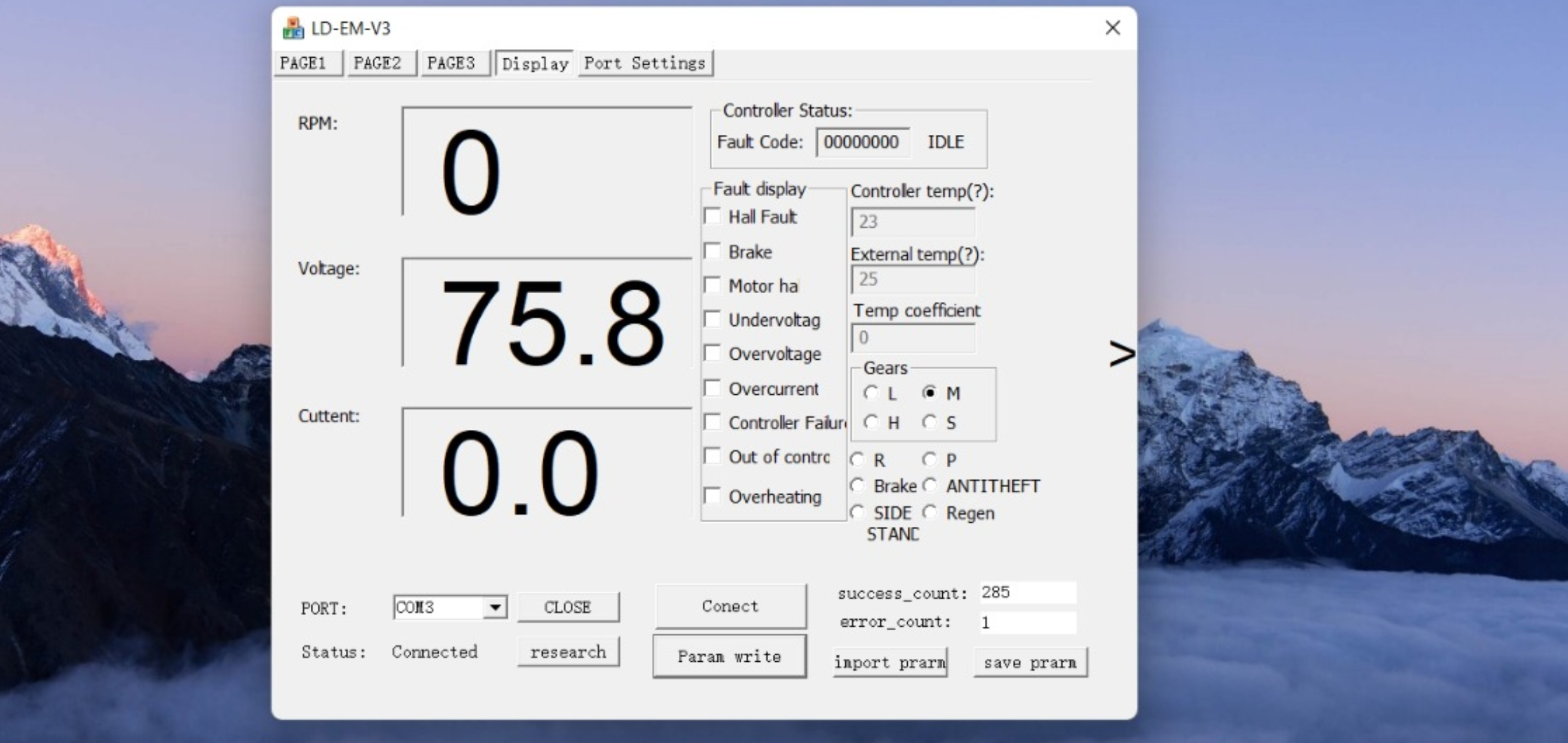Select the ANTITHEFT radio button
Screen dimensions: 1568x743
click(x=930, y=486)
